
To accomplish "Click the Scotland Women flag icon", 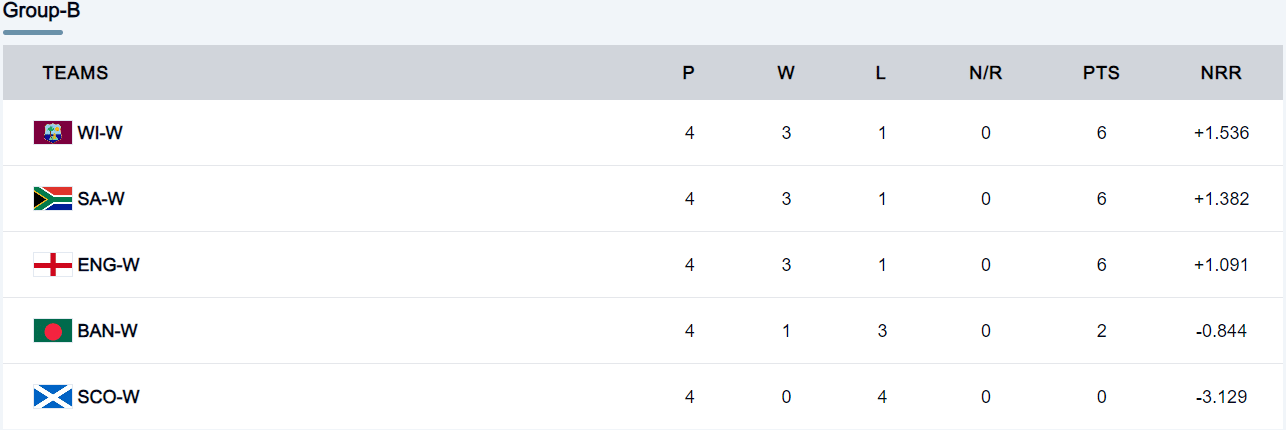I will [52, 397].
